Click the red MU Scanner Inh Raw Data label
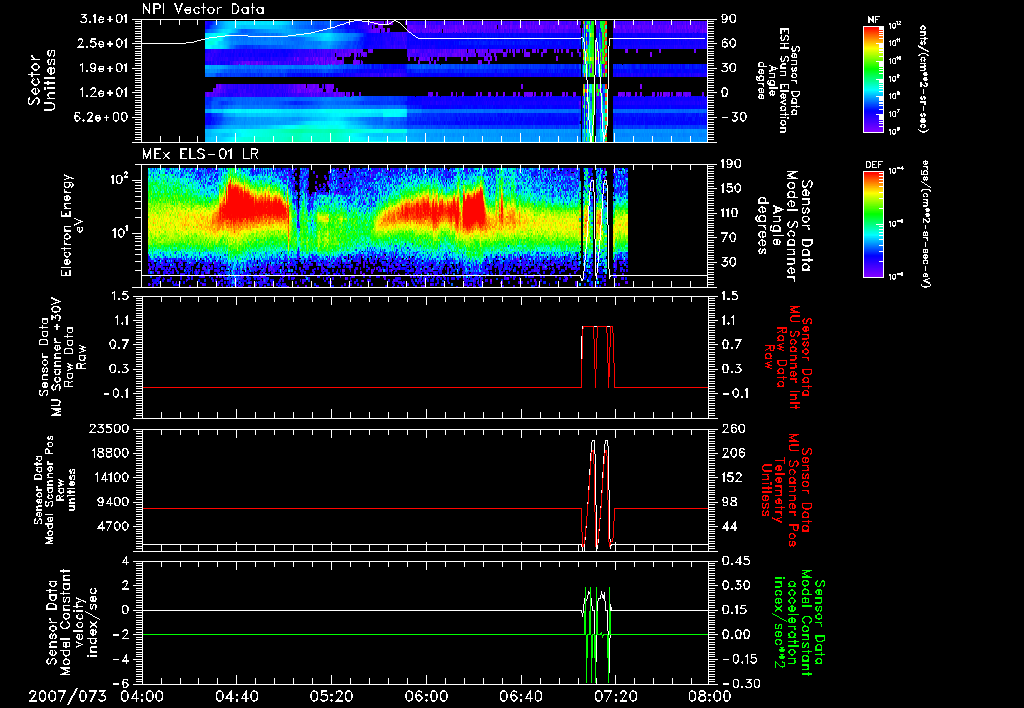The image size is (1024, 708). (788, 358)
